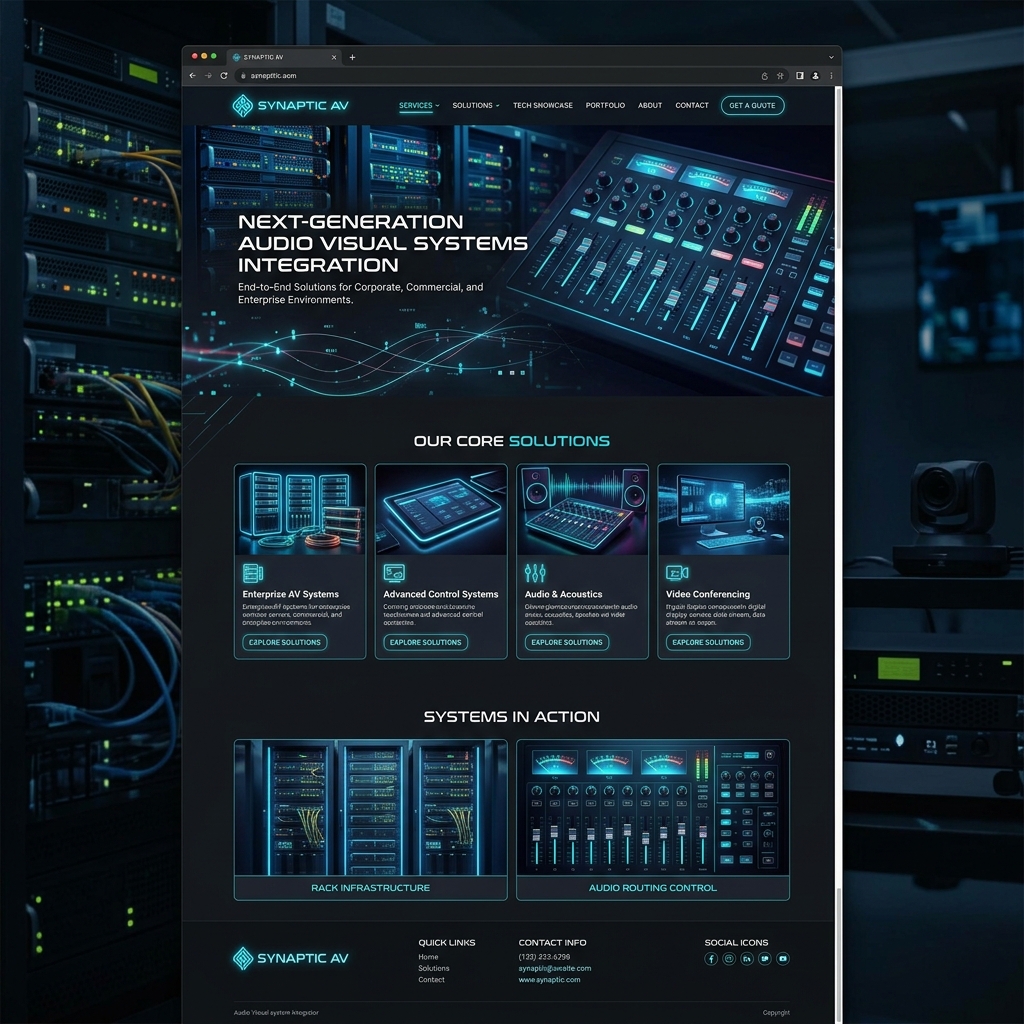This screenshot has height=1024, width=1024.
Task: Click the Enterprise AV Systems server icon
Action: pyautogui.click(x=253, y=573)
